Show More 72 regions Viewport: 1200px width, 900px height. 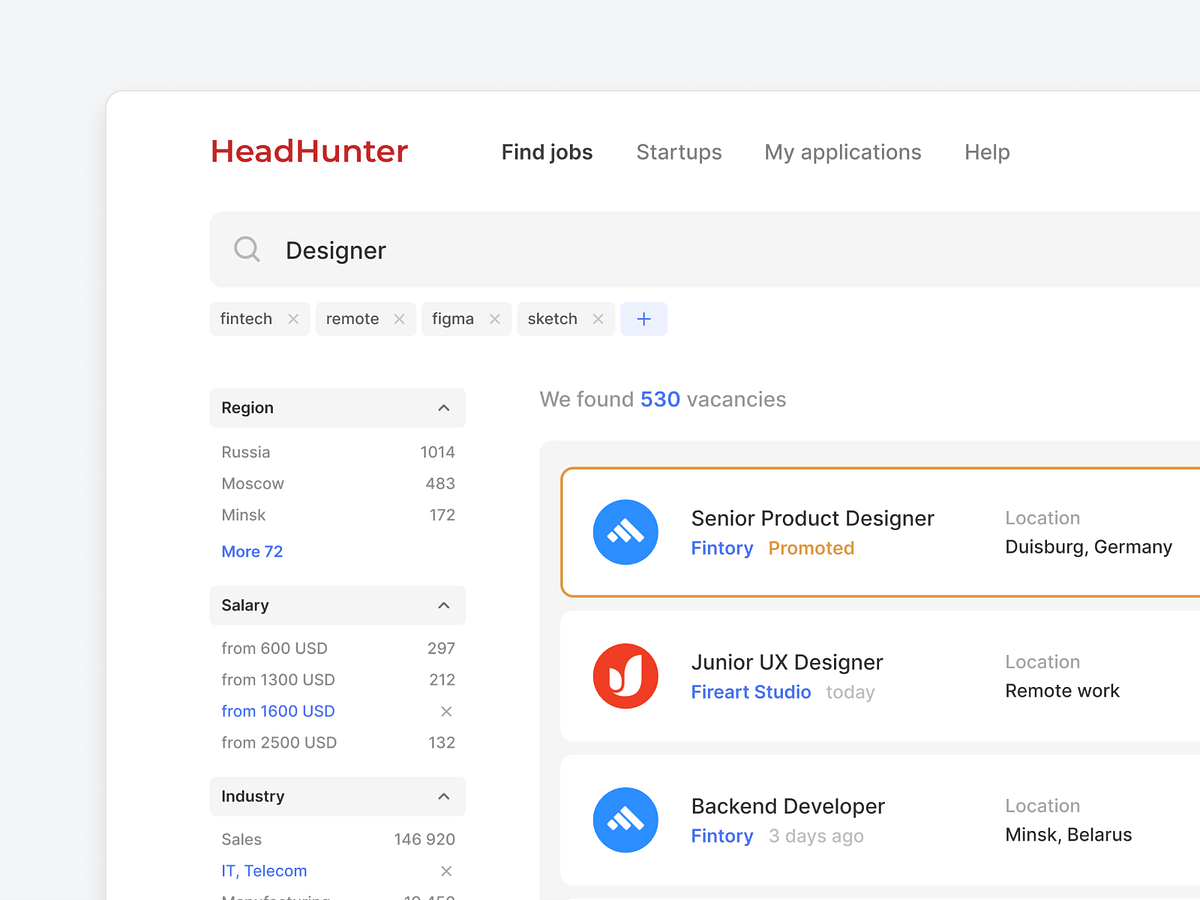252,551
